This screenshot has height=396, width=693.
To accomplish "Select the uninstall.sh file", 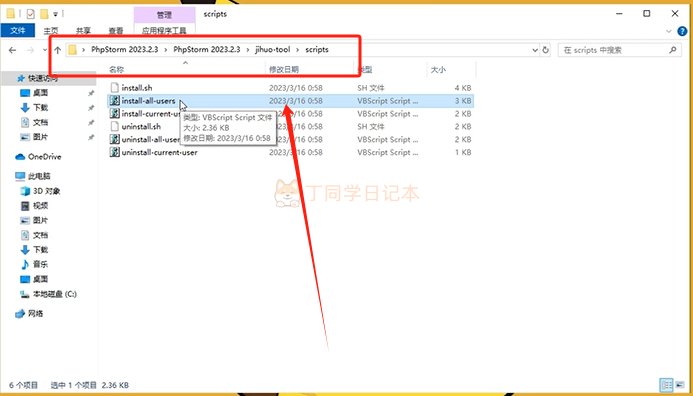I will click(141, 126).
